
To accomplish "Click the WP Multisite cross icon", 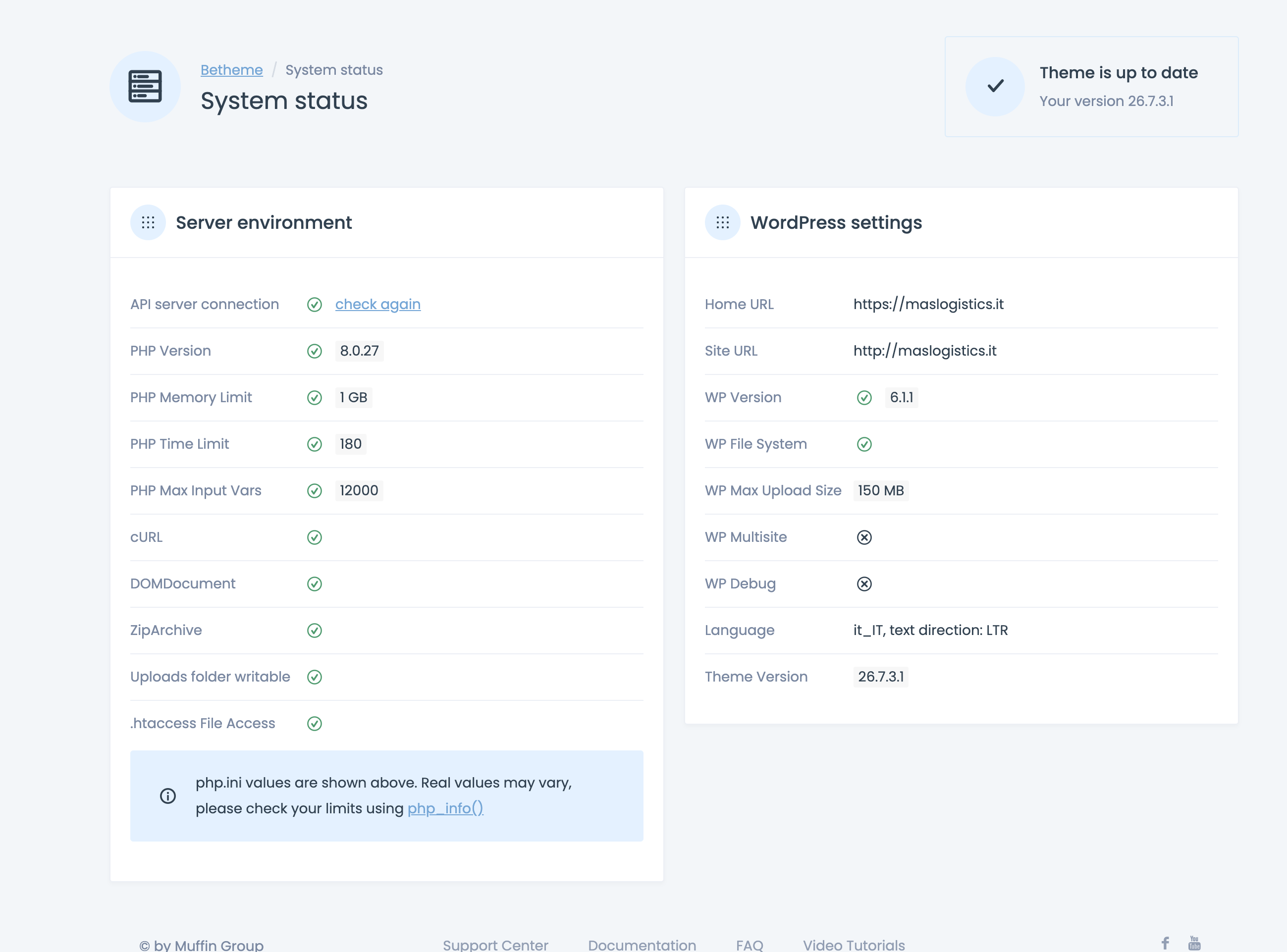I will [864, 537].
